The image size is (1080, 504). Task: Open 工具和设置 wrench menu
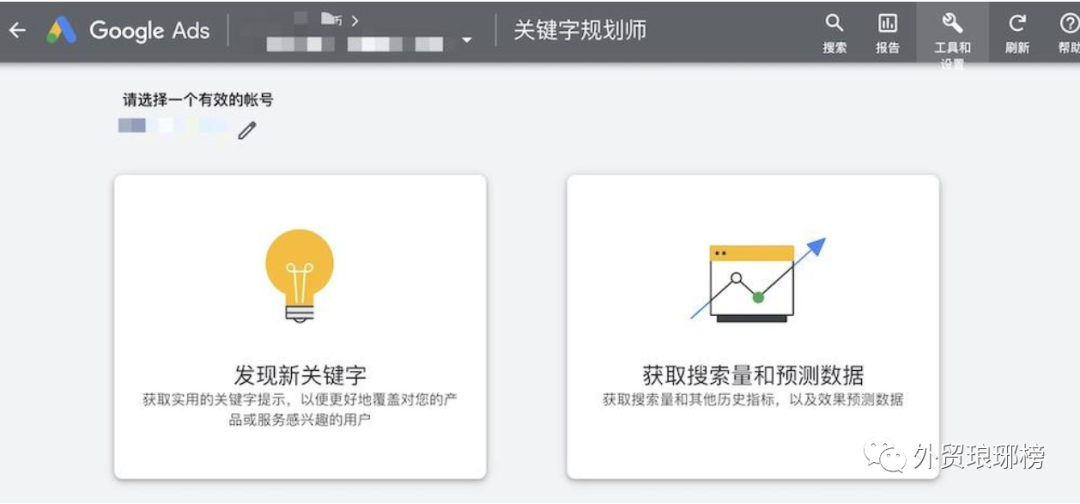tap(953, 32)
